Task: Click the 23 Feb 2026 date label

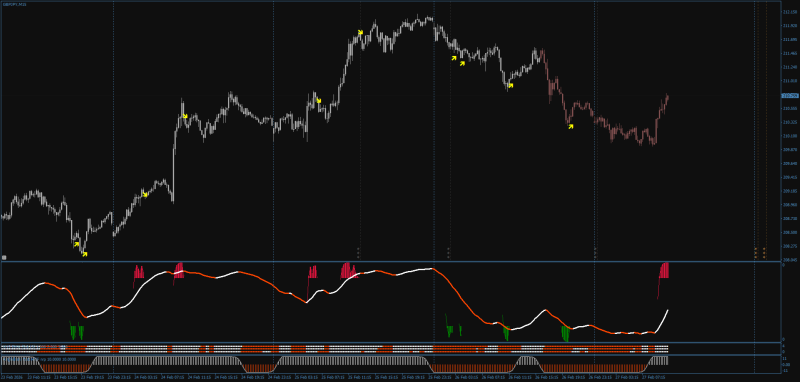Action: coord(12,377)
